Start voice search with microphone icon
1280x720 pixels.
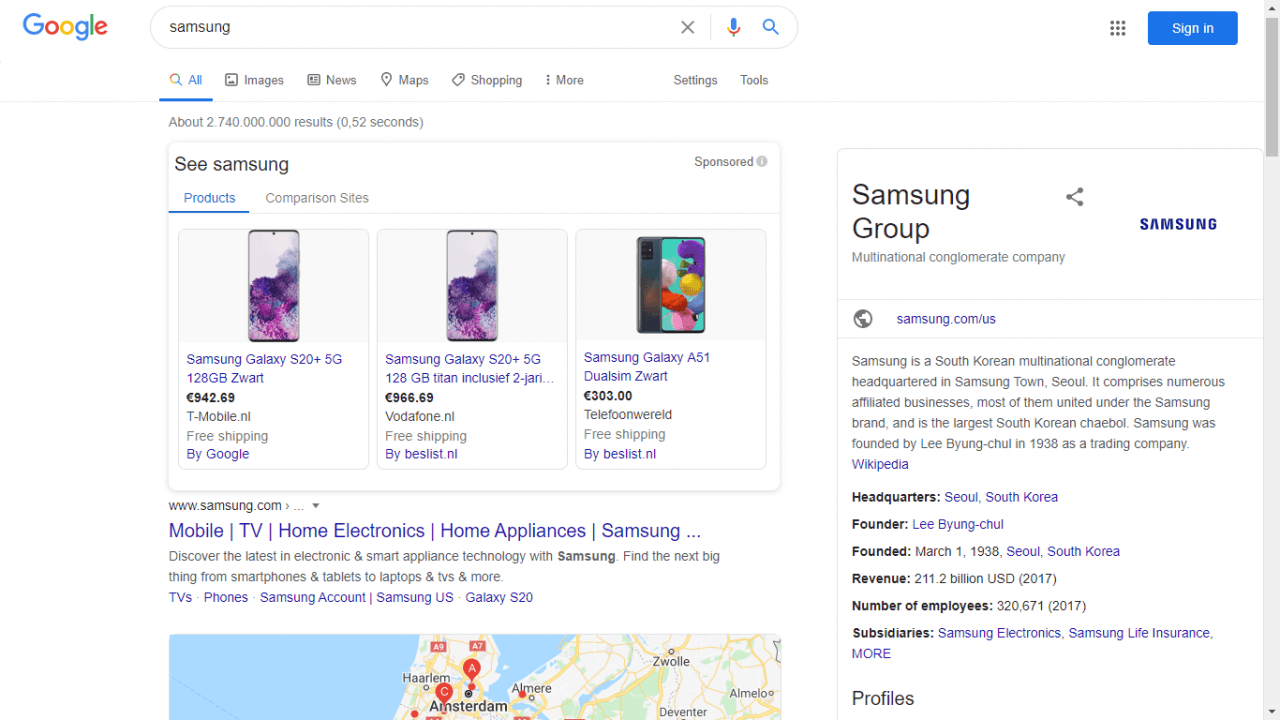point(734,28)
